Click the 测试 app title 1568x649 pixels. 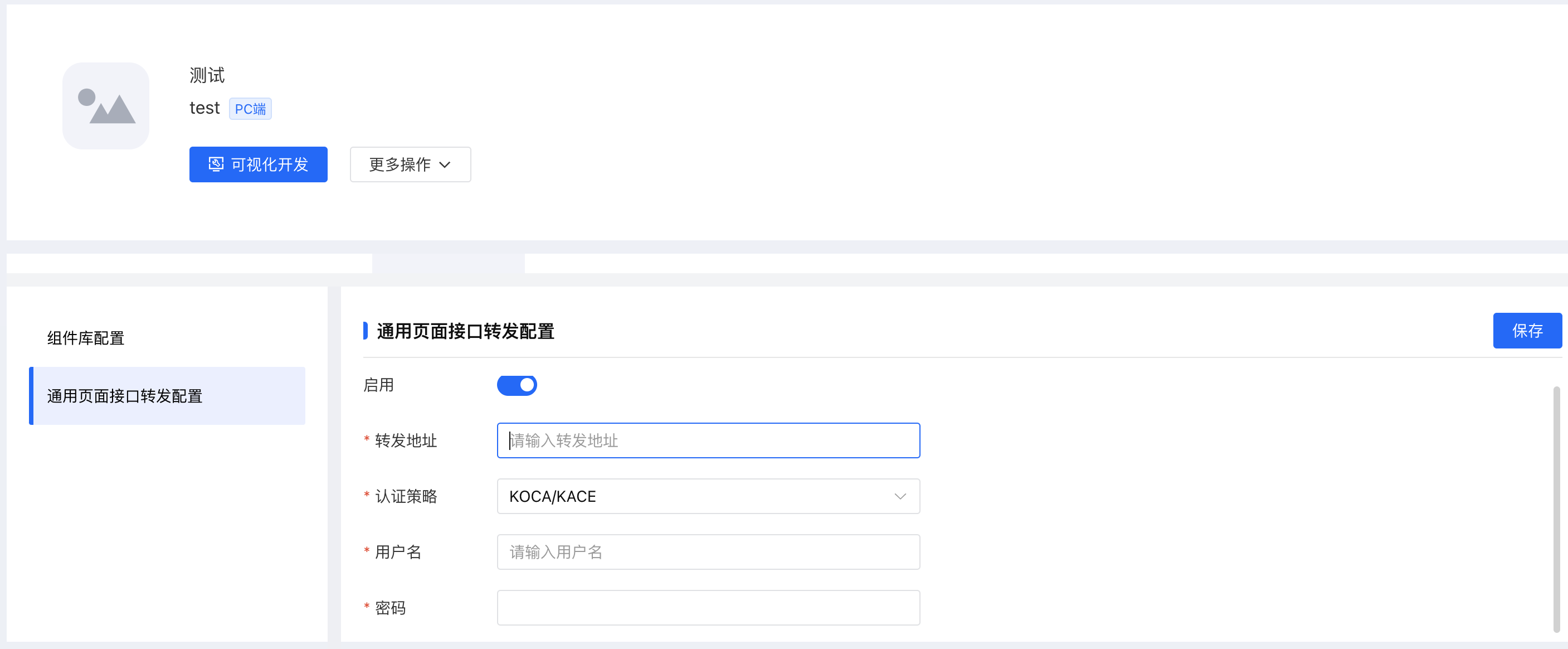tap(207, 75)
